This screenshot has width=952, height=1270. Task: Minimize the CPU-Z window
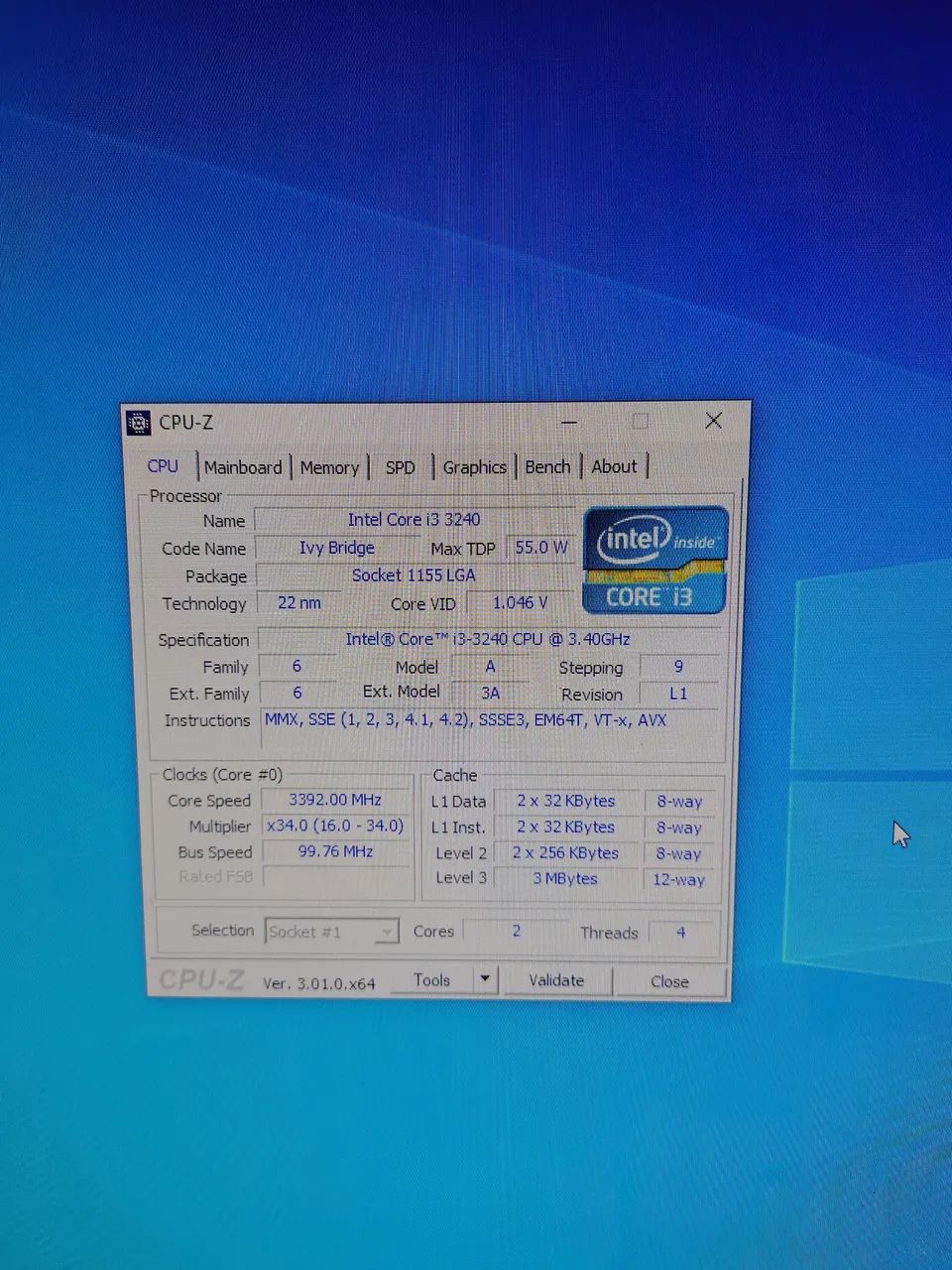click(x=569, y=422)
